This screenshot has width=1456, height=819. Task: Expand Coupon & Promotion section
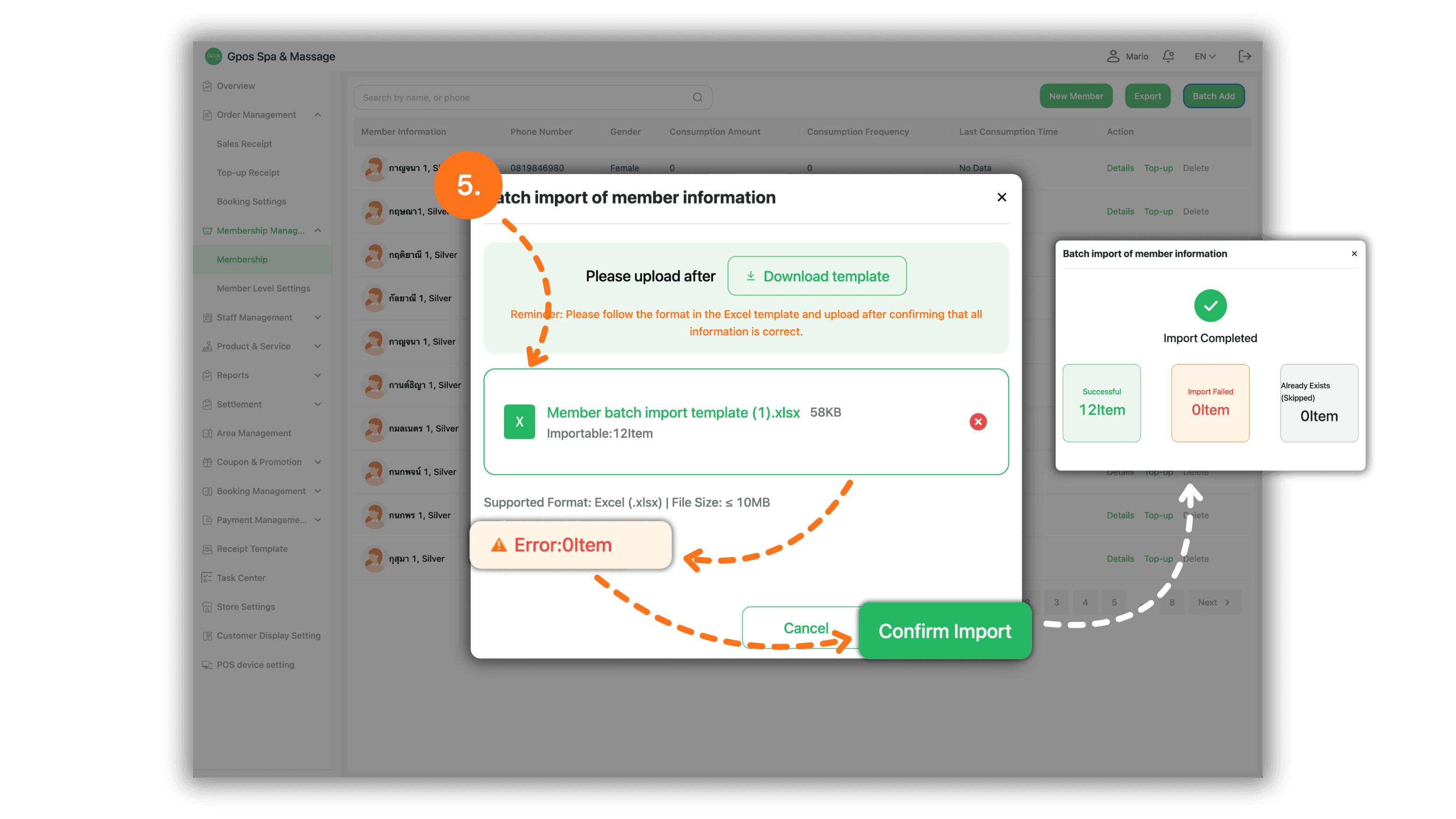(318, 462)
